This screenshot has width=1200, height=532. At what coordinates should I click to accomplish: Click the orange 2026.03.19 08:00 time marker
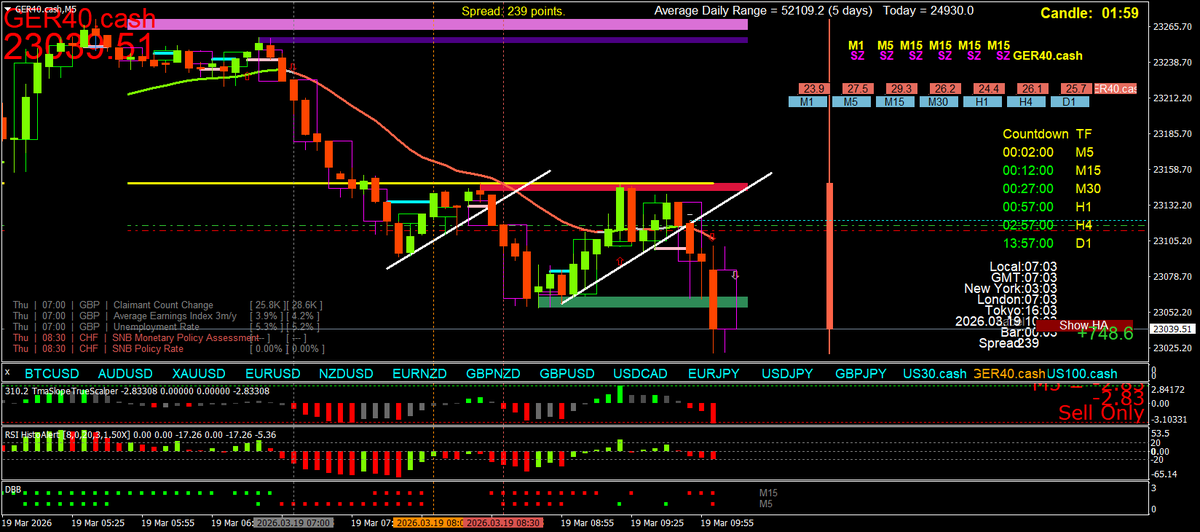click(x=429, y=523)
